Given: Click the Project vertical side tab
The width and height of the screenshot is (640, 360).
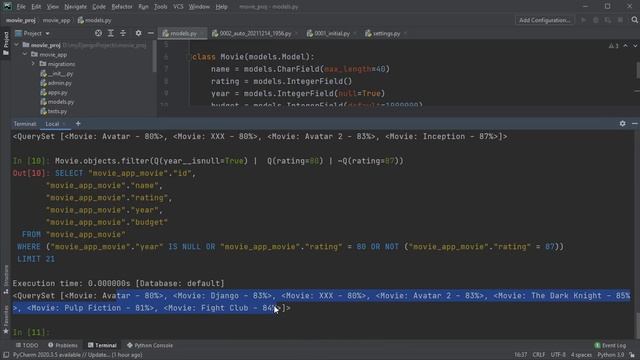Looking at the screenshot, I should [6, 43].
